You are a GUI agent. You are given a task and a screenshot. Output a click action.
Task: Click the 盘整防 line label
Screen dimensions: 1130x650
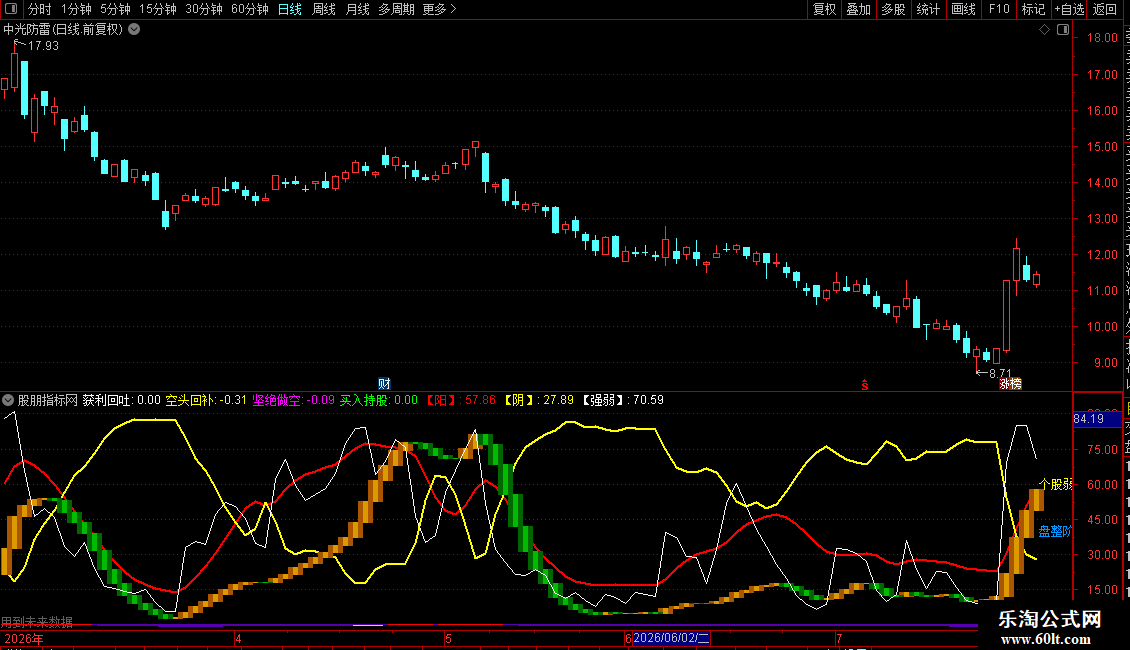pyautogui.click(x=1055, y=531)
